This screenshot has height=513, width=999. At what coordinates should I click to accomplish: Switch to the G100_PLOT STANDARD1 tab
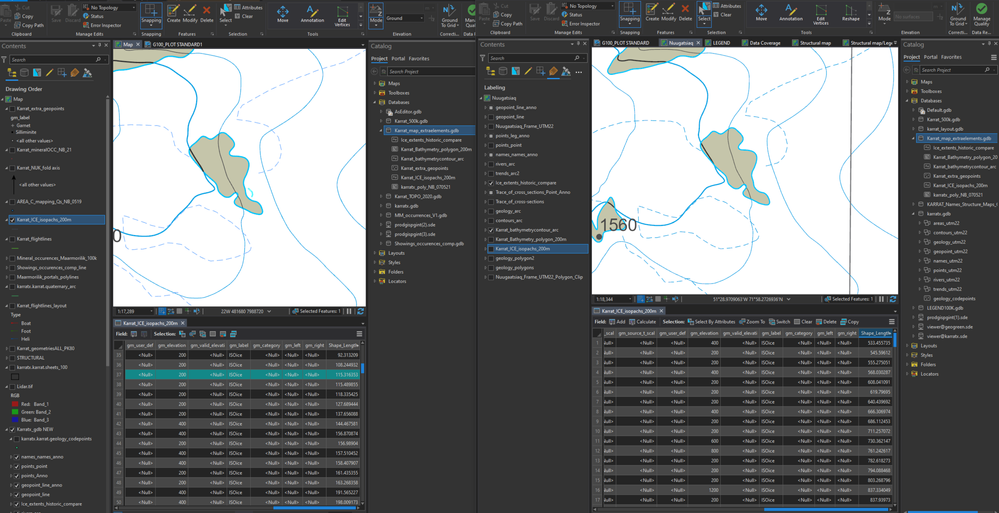[x=175, y=44]
